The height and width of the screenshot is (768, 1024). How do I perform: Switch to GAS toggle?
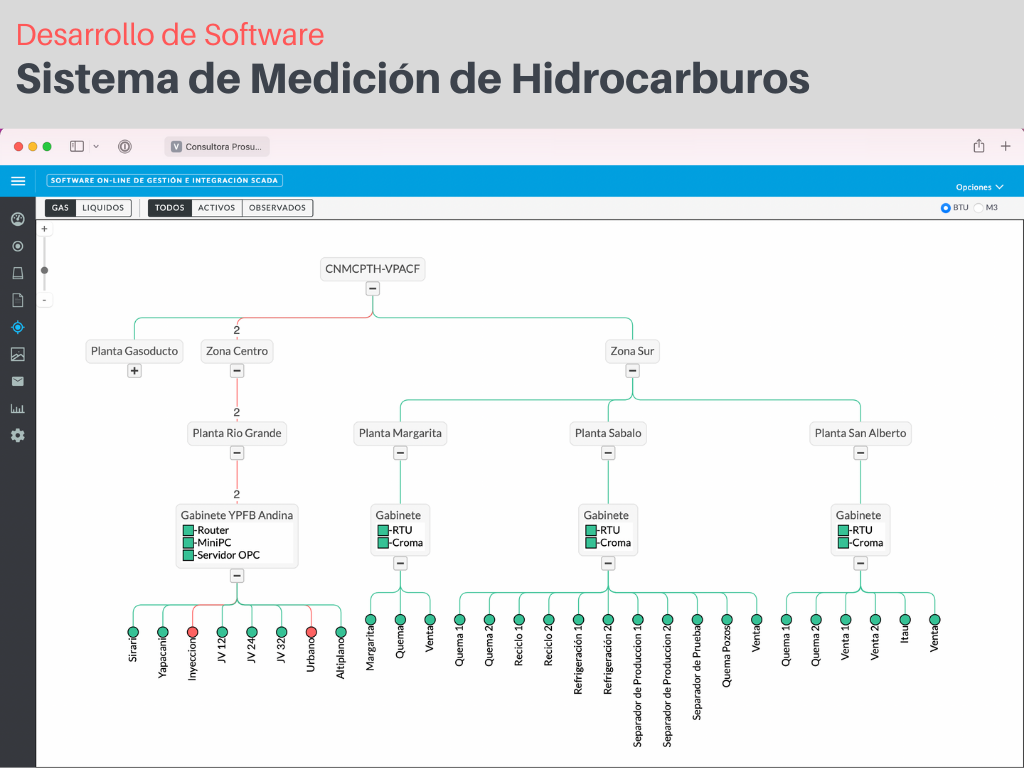point(60,208)
